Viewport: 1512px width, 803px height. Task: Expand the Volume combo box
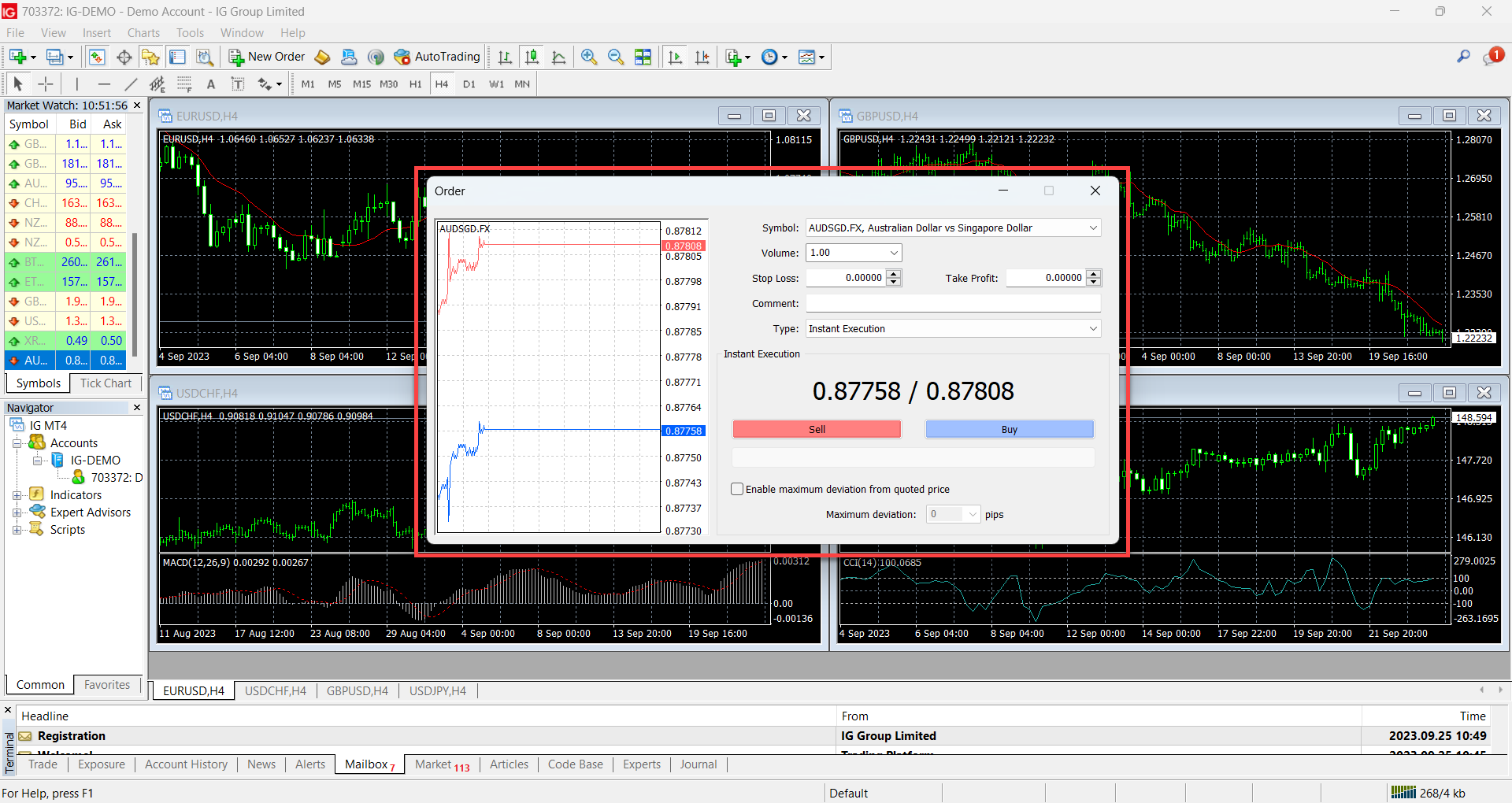[894, 253]
